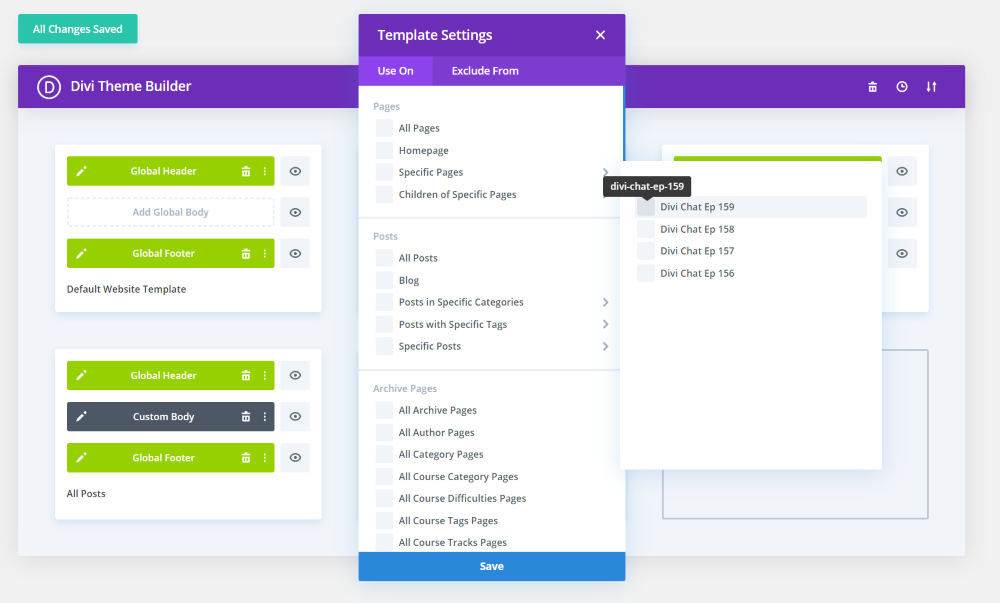Toggle visibility of Add Global Body row
Viewport: 1000px width, 603px height.
[295, 212]
